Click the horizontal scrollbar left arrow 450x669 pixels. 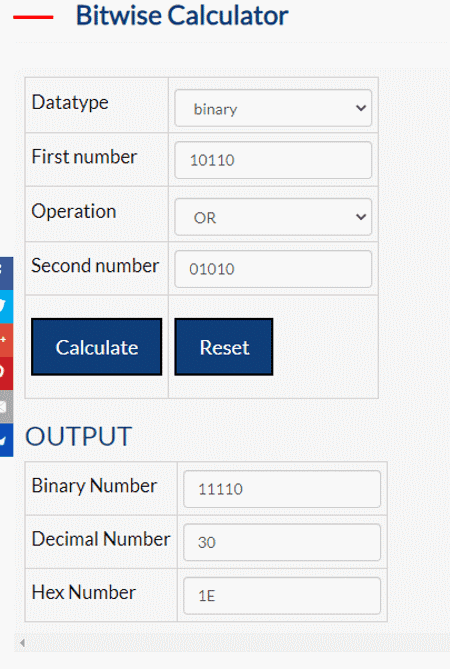pos(22,643)
